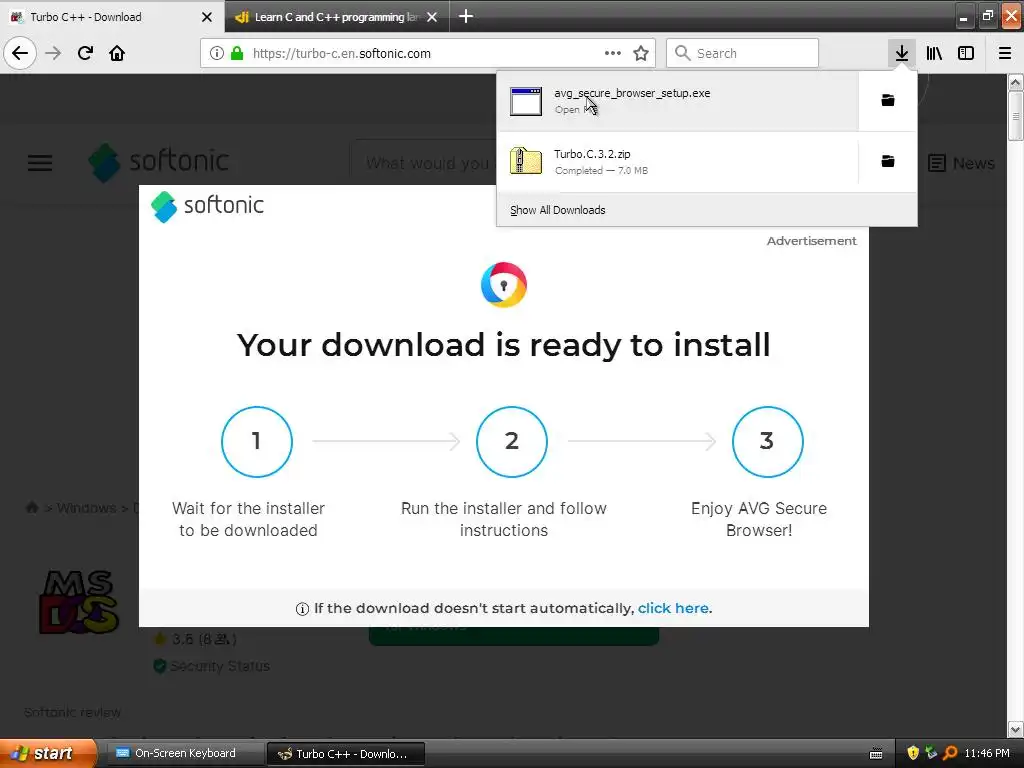Click the Windows Start button
Viewport: 1024px width, 768px height.
(48, 753)
